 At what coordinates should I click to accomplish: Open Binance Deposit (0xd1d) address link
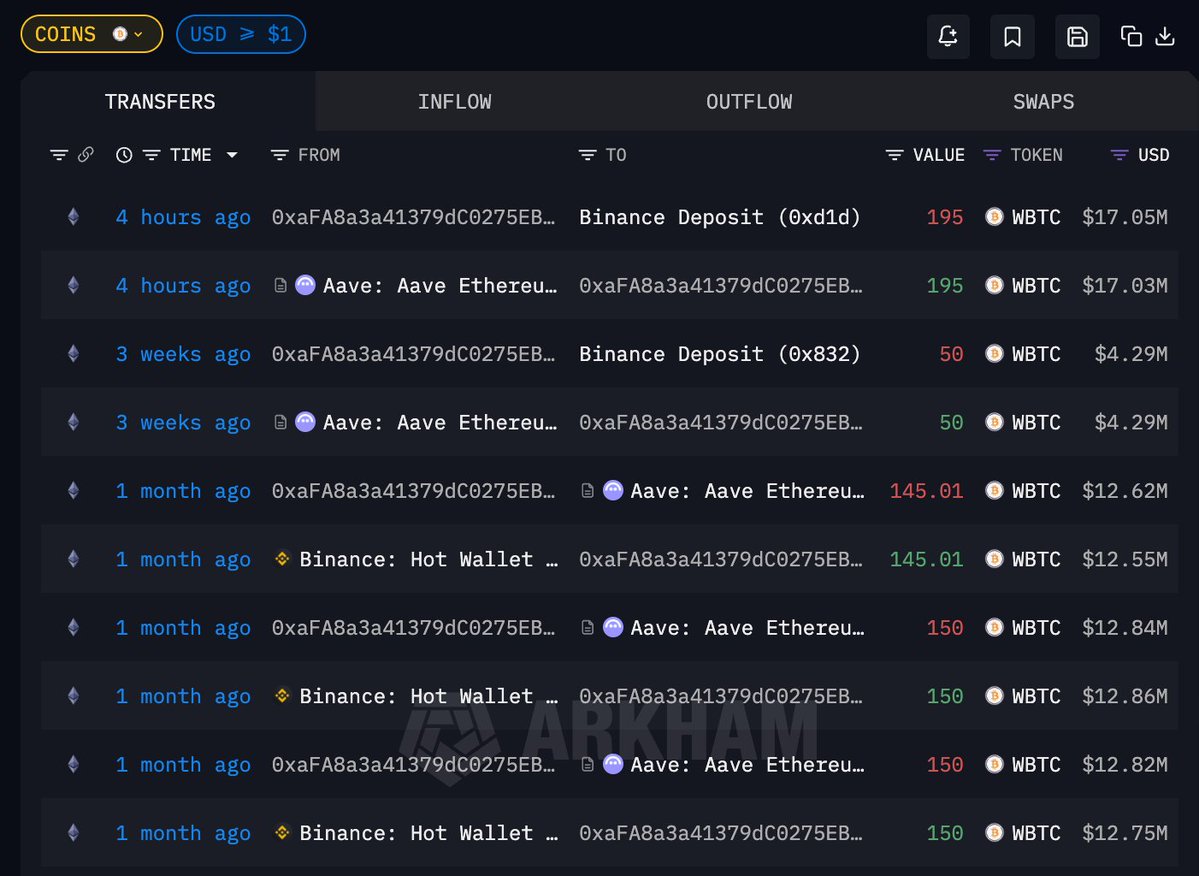(719, 217)
